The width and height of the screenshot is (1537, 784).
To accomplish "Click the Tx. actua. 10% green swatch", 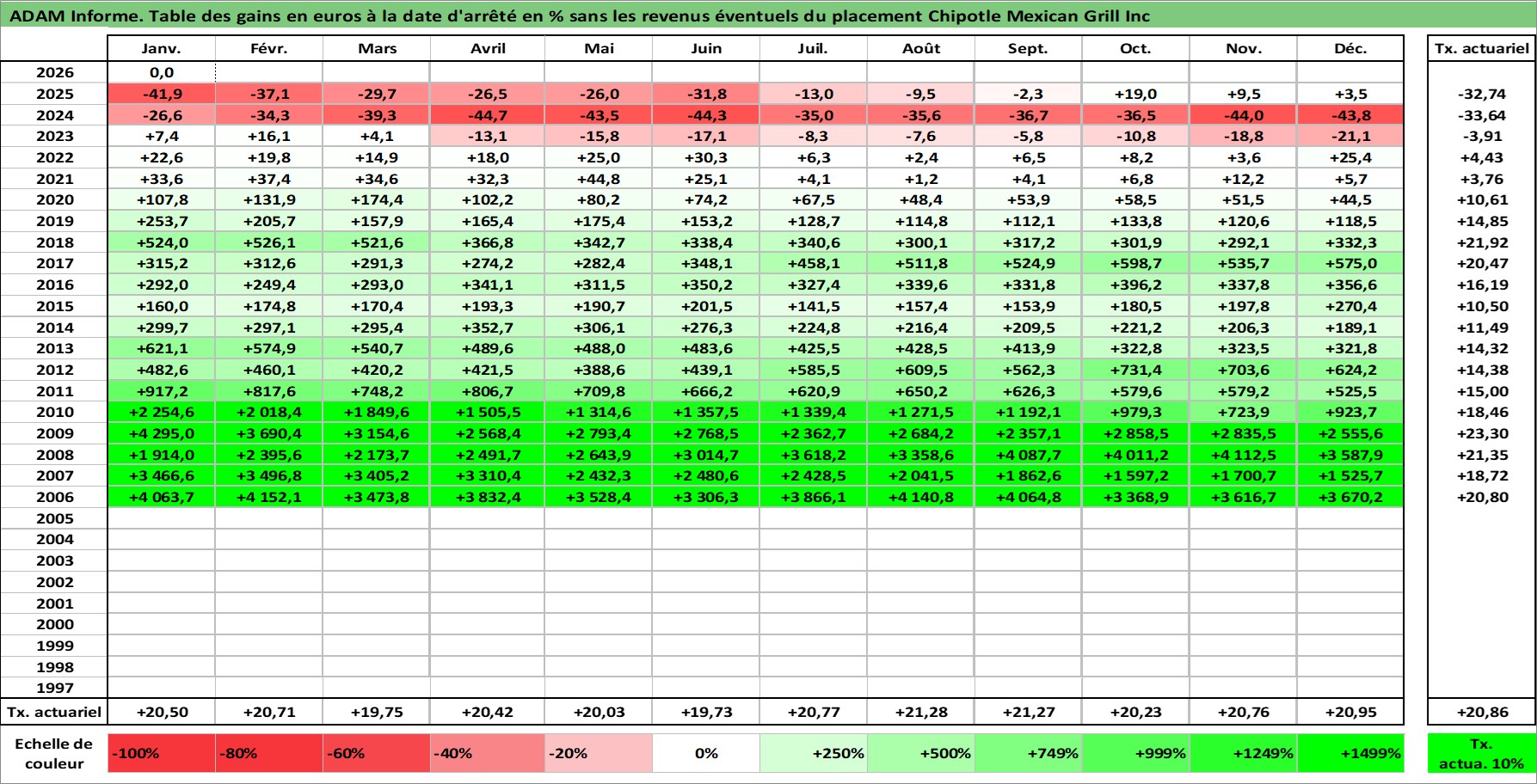I will [x=1482, y=753].
